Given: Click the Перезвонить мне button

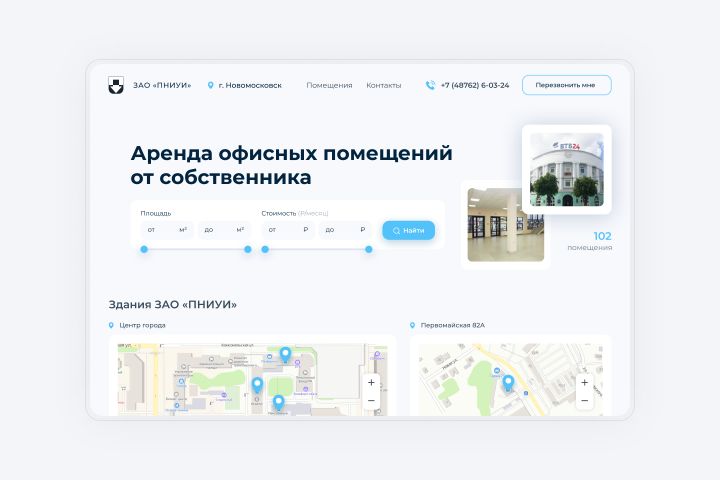Looking at the screenshot, I should pyautogui.click(x=567, y=85).
